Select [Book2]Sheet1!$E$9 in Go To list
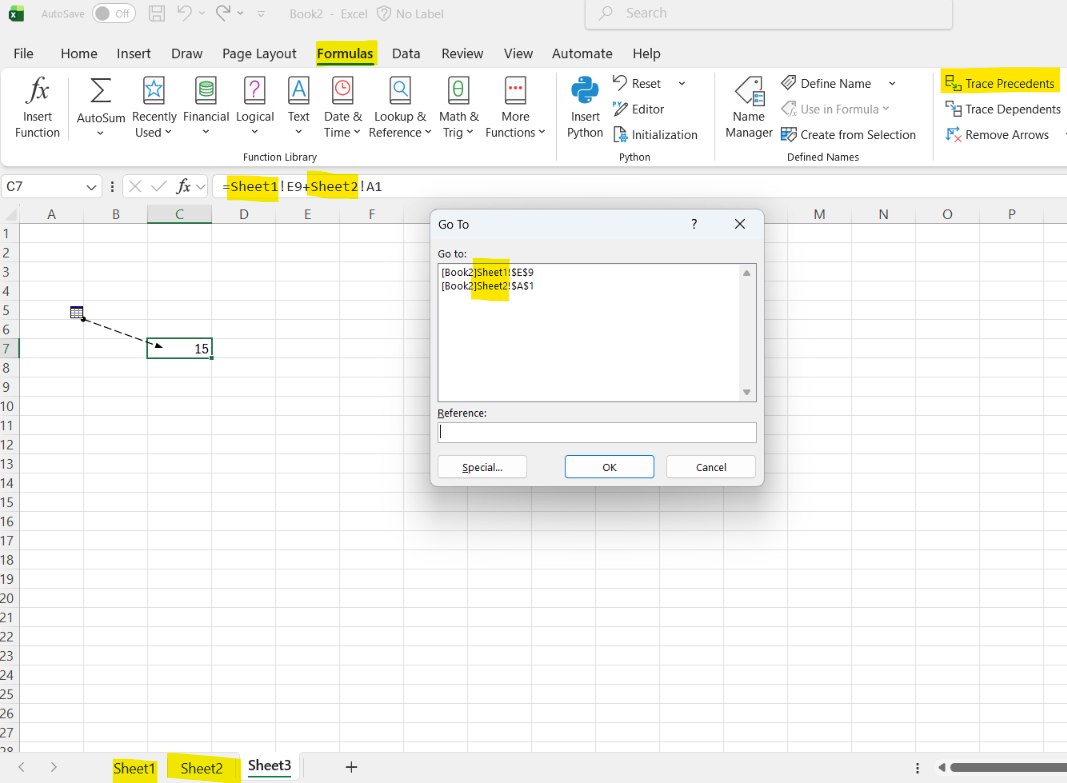Screen dimensions: 1067x783 [487, 272]
